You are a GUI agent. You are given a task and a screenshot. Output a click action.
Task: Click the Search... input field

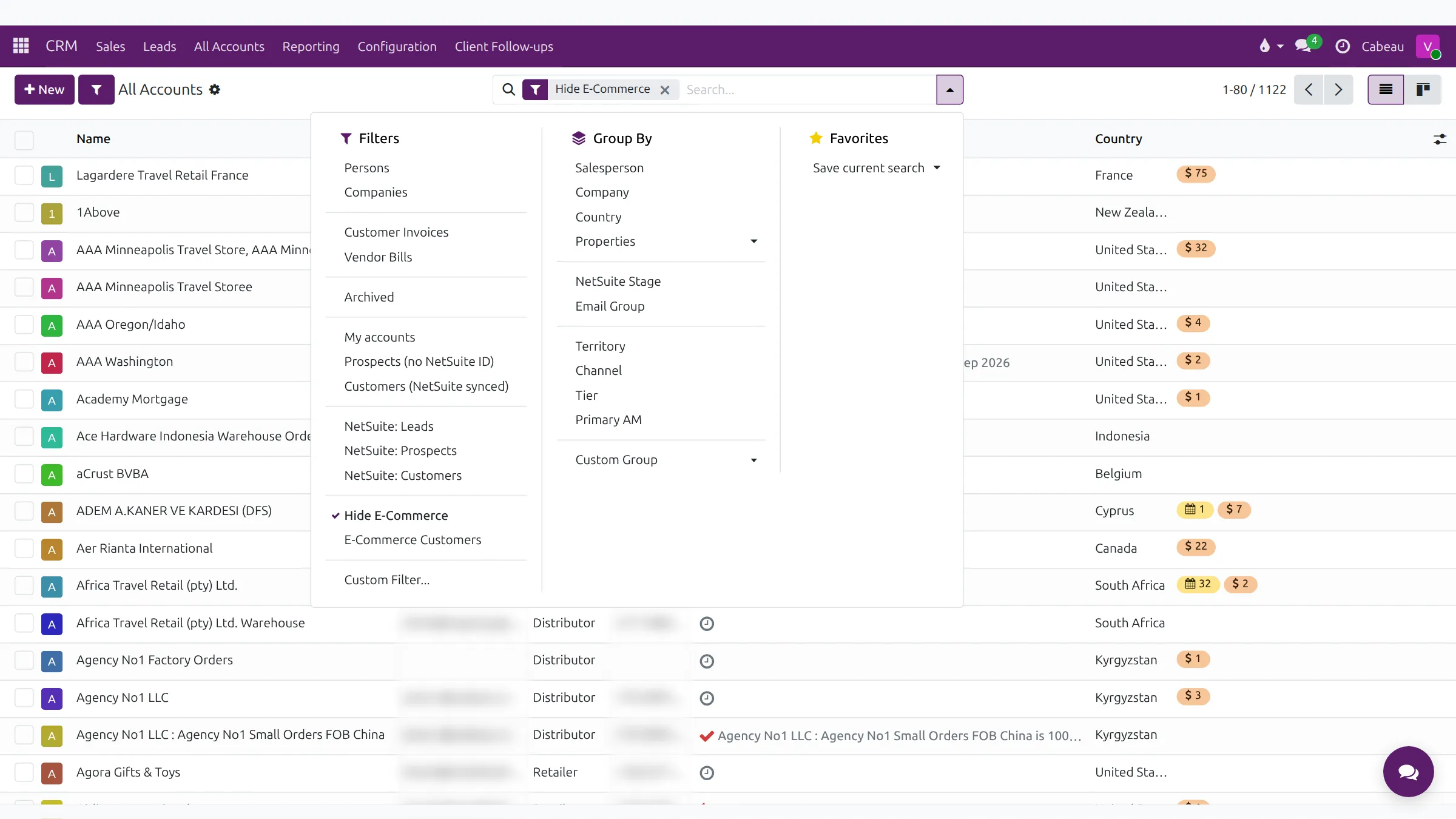tap(809, 90)
